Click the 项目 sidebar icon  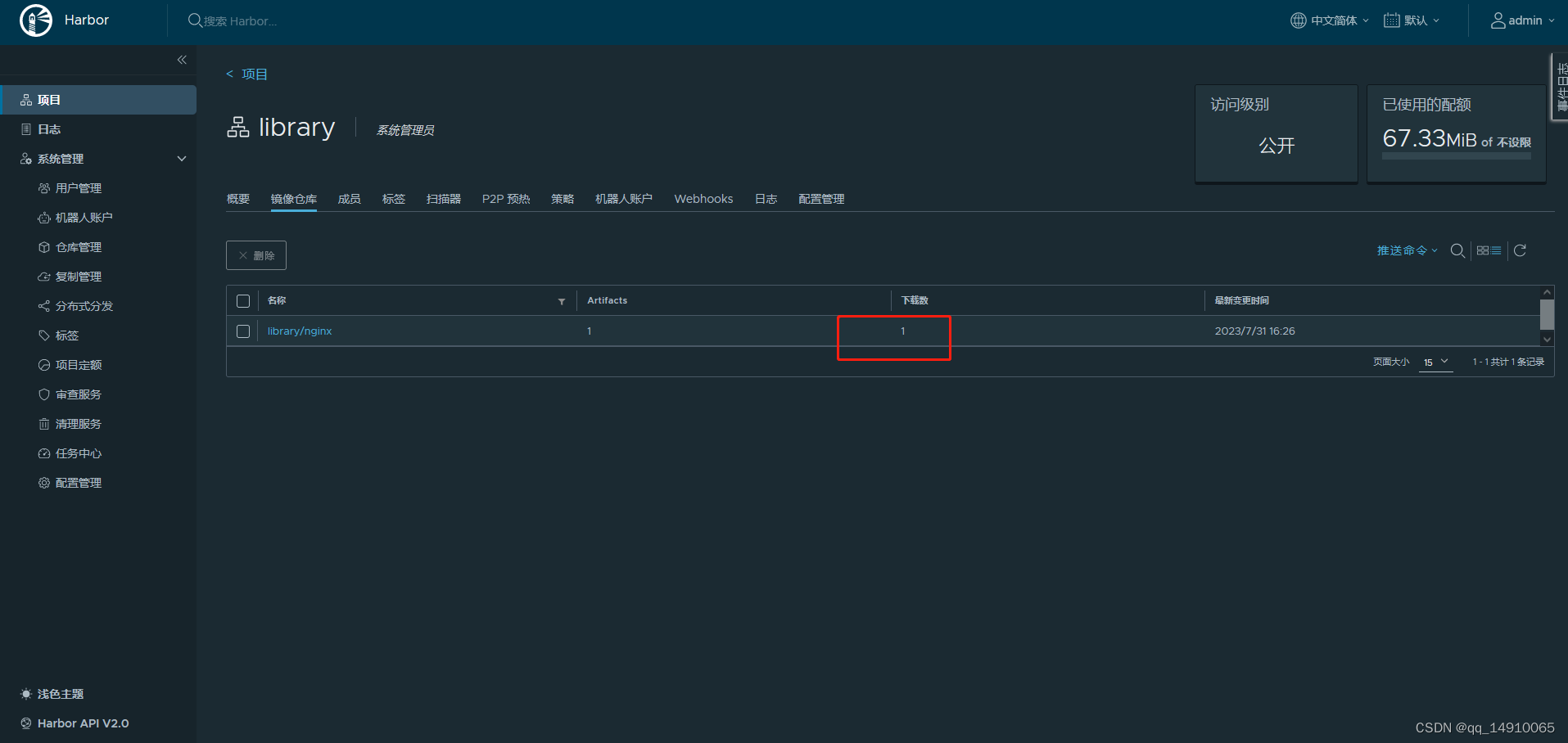point(26,100)
